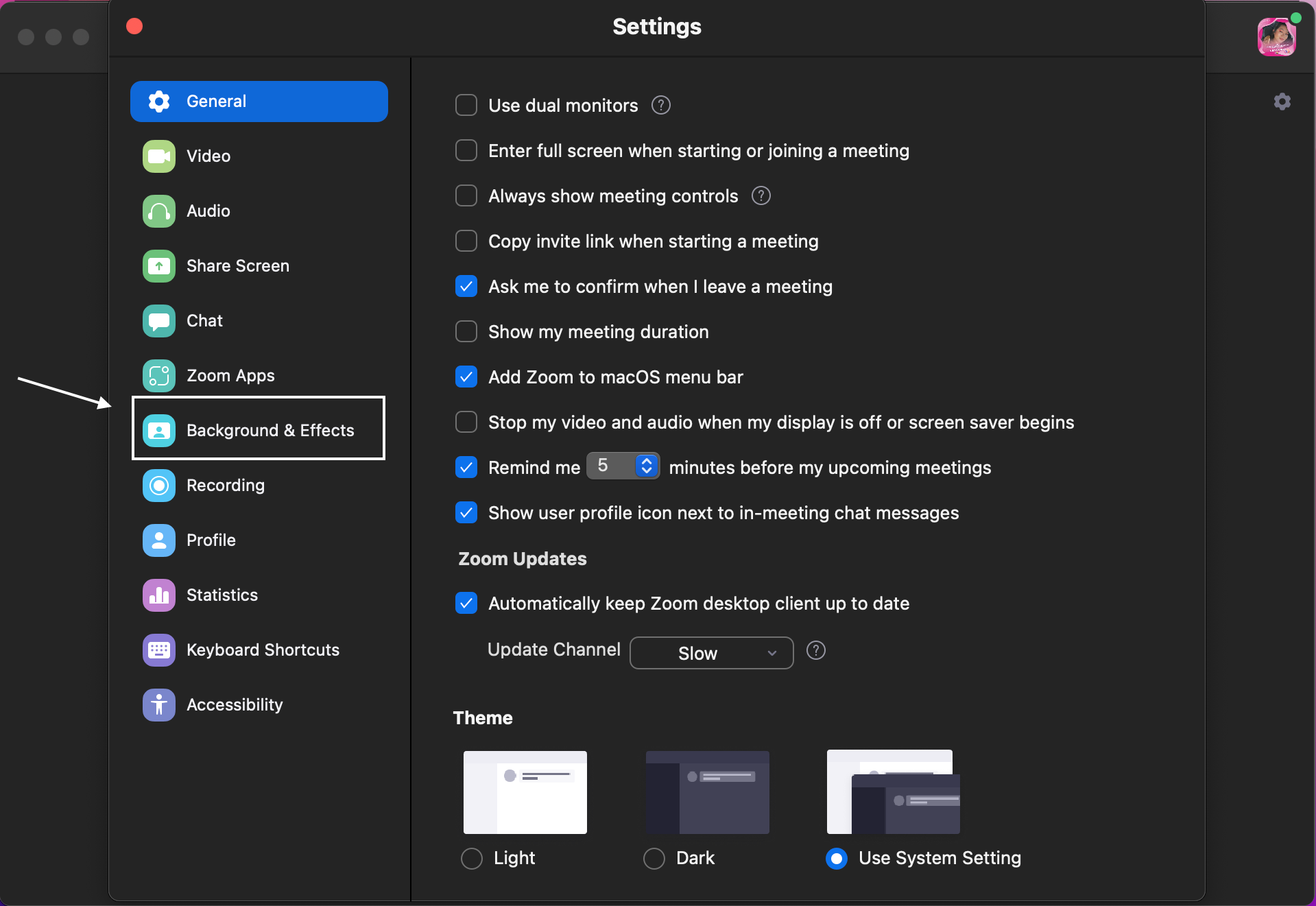Select the Audio headphones icon
Image resolution: width=1316 pixels, height=906 pixels.
(x=158, y=211)
